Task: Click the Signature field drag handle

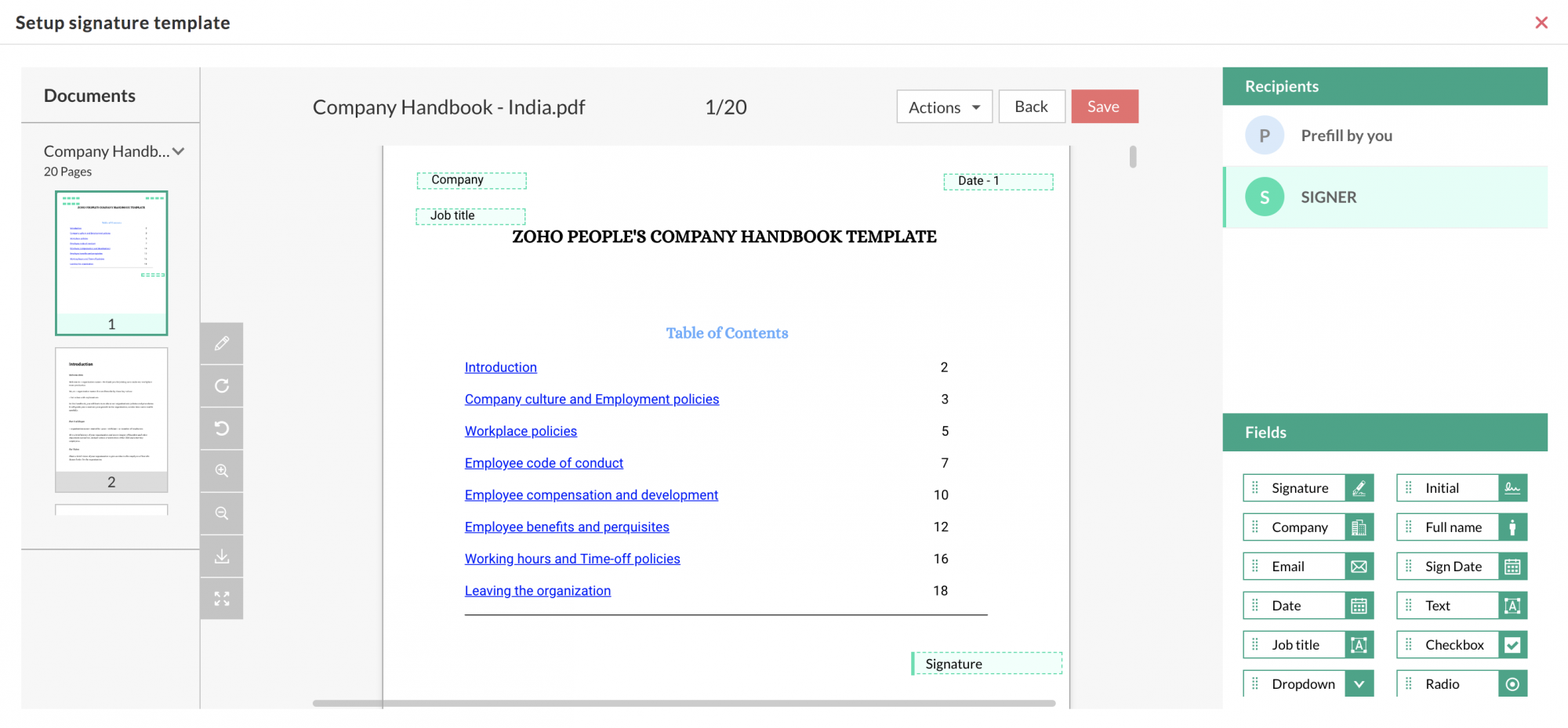Action: [1254, 488]
